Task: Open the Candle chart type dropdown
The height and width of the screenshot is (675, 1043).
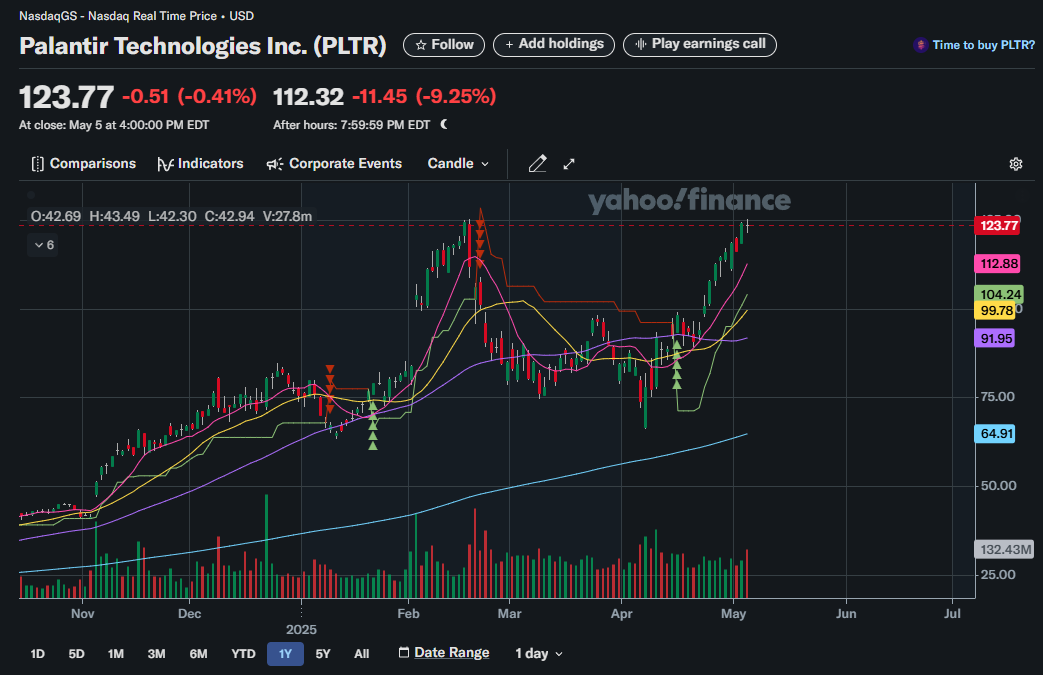Action: point(458,164)
